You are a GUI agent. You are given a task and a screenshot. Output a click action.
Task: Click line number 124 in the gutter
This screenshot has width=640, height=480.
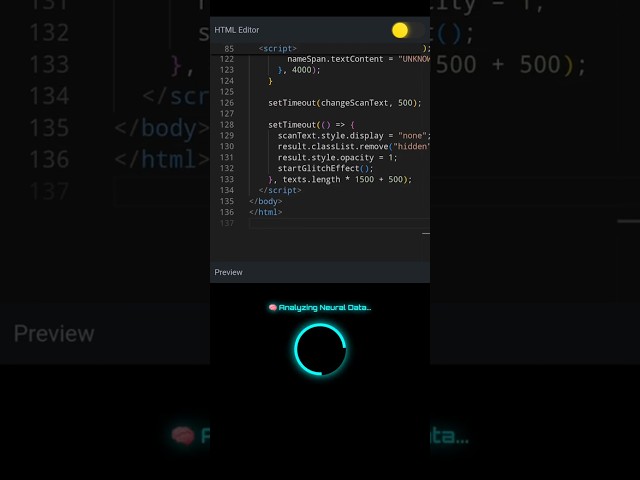pos(227,81)
